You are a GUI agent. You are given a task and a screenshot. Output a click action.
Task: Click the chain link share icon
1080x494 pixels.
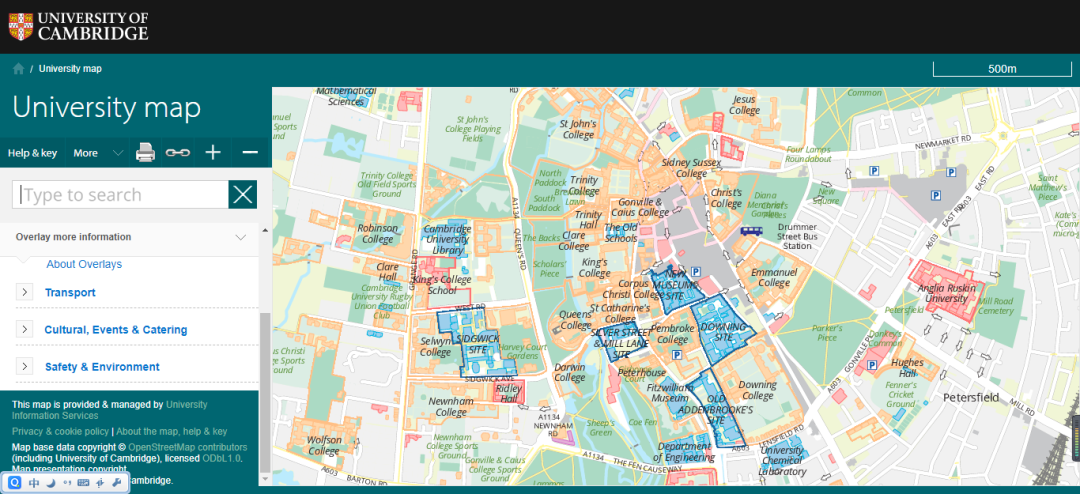pos(177,153)
